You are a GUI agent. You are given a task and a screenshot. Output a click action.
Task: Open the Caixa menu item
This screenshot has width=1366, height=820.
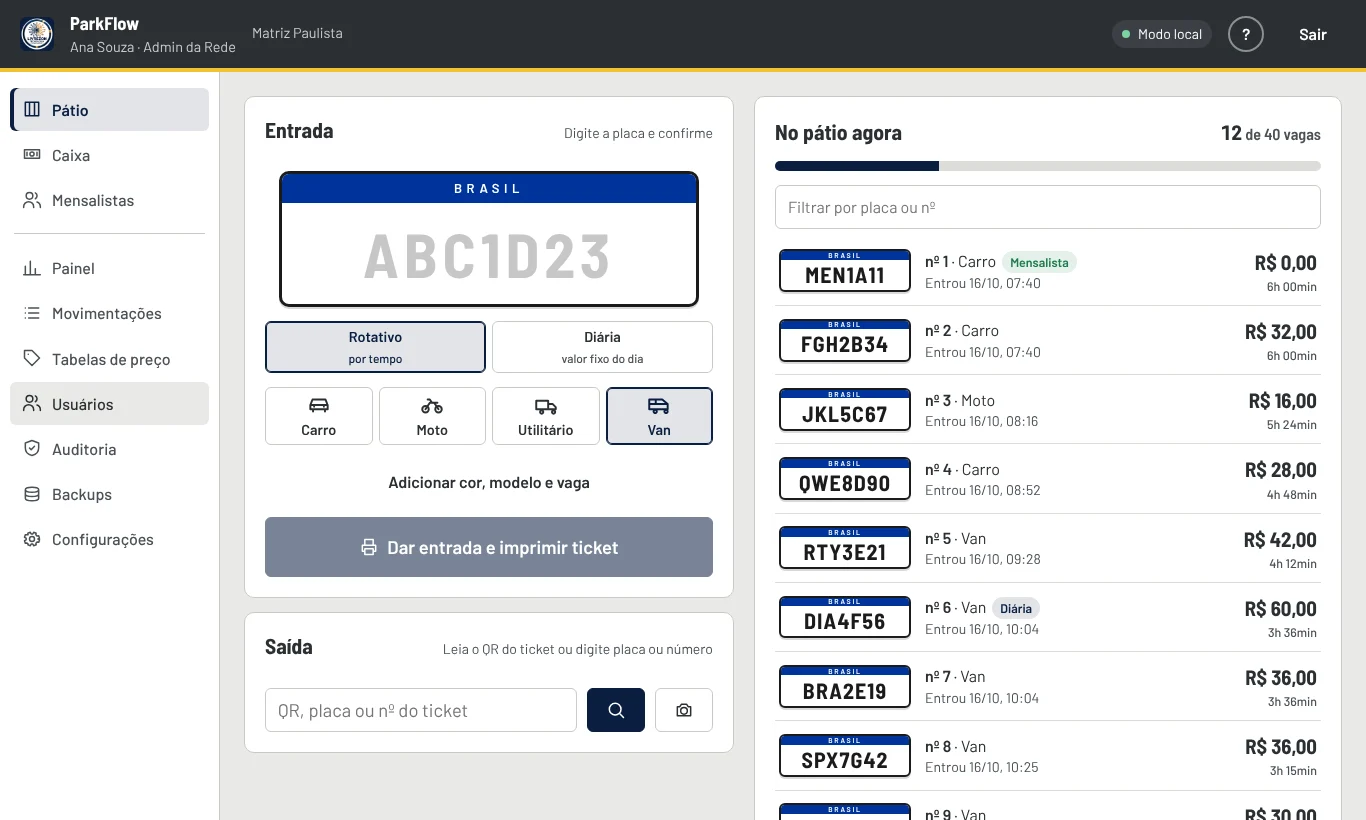coord(110,155)
